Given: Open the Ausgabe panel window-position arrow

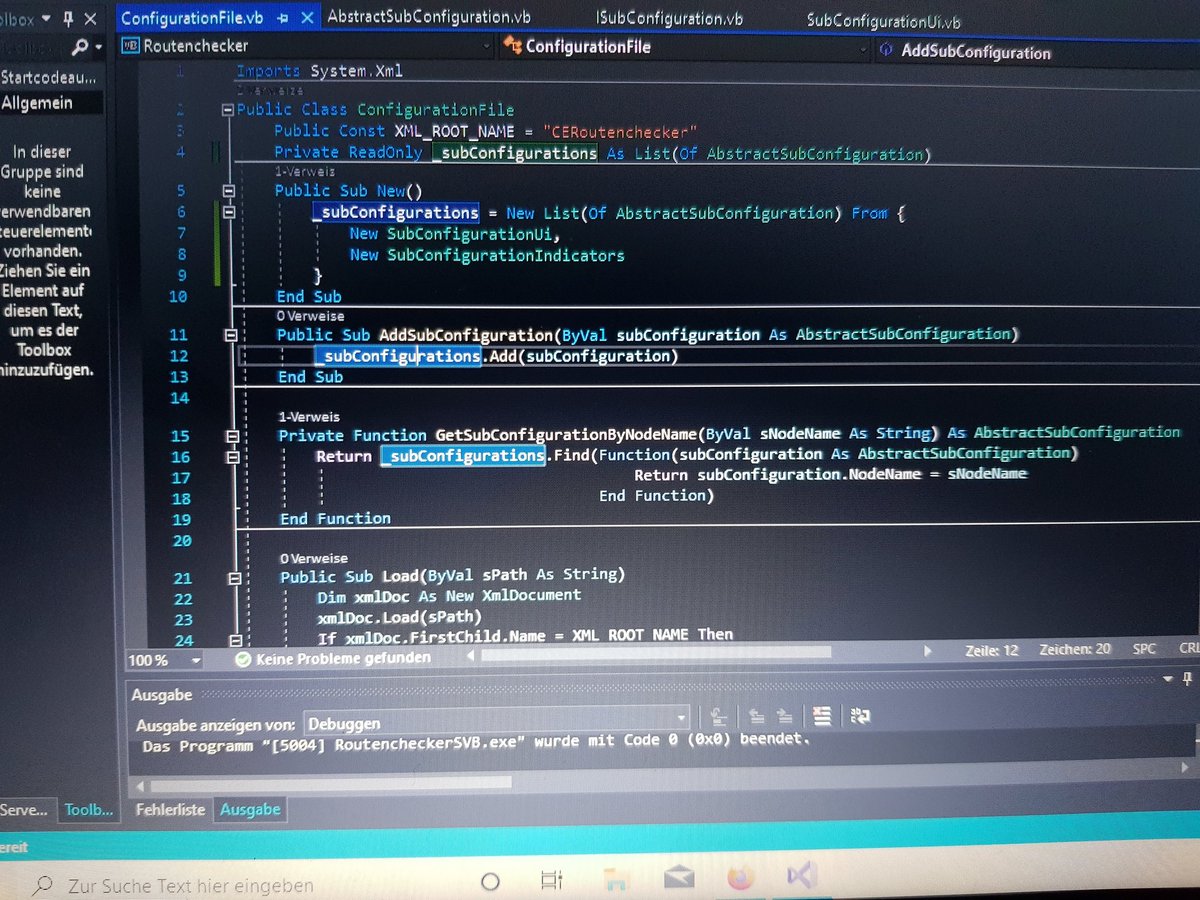Looking at the screenshot, I should coord(1166,678).
